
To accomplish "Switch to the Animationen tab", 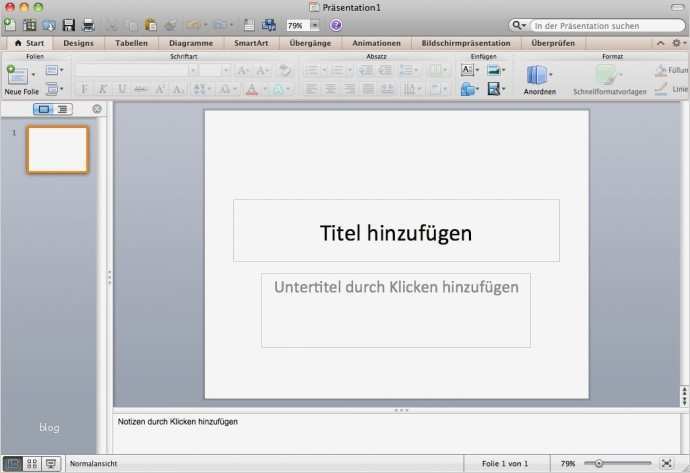I will point(376,43).
